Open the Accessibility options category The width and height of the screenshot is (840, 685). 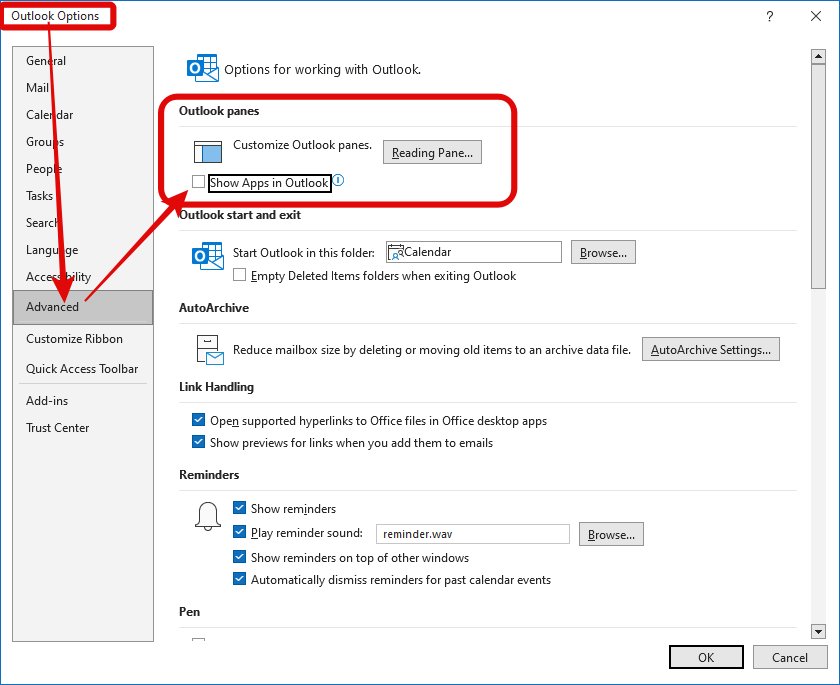83,276
